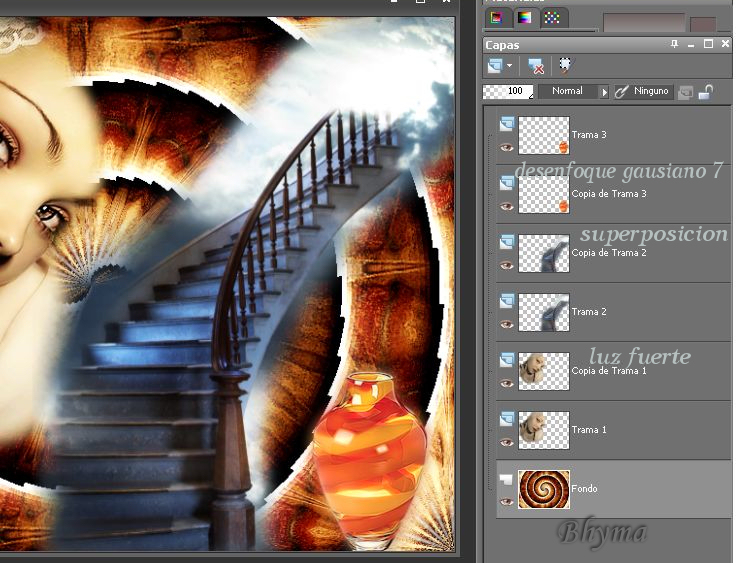Image resolution: width=736 pixels, height=563 pixels.
Task: Hide the Copia de Trama 2 layer
Action: (x=506, y=266)
